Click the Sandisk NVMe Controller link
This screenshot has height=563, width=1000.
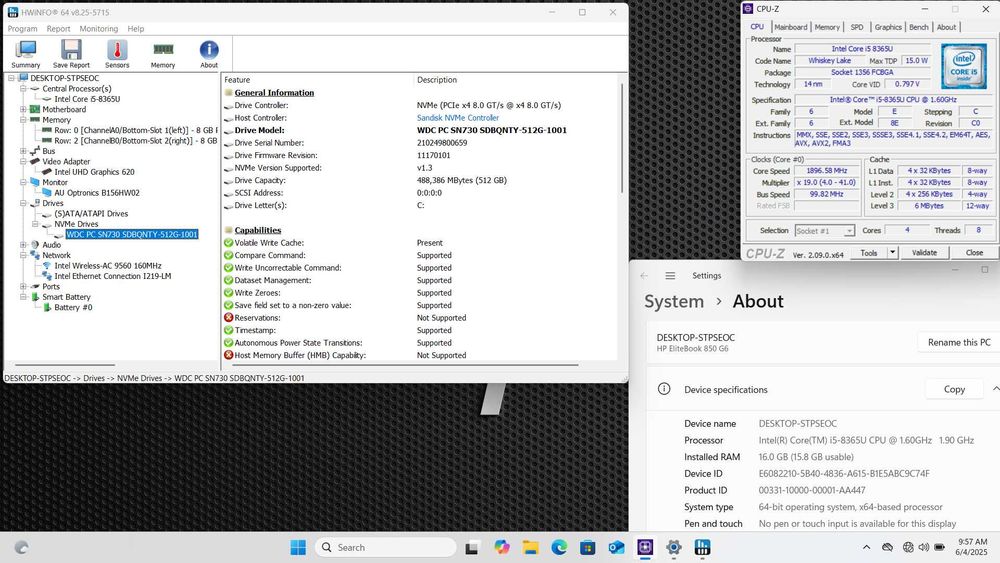(x=457, y=118)
